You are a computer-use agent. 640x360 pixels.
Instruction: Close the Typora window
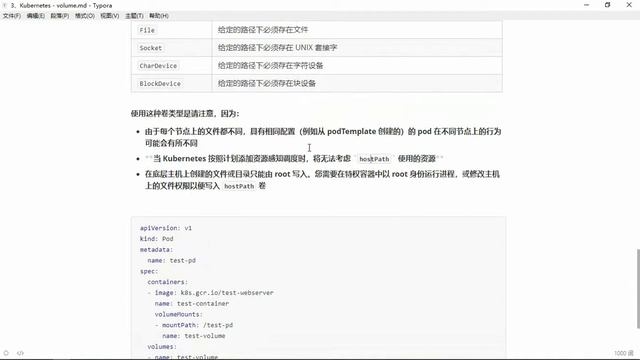(629, 5)
